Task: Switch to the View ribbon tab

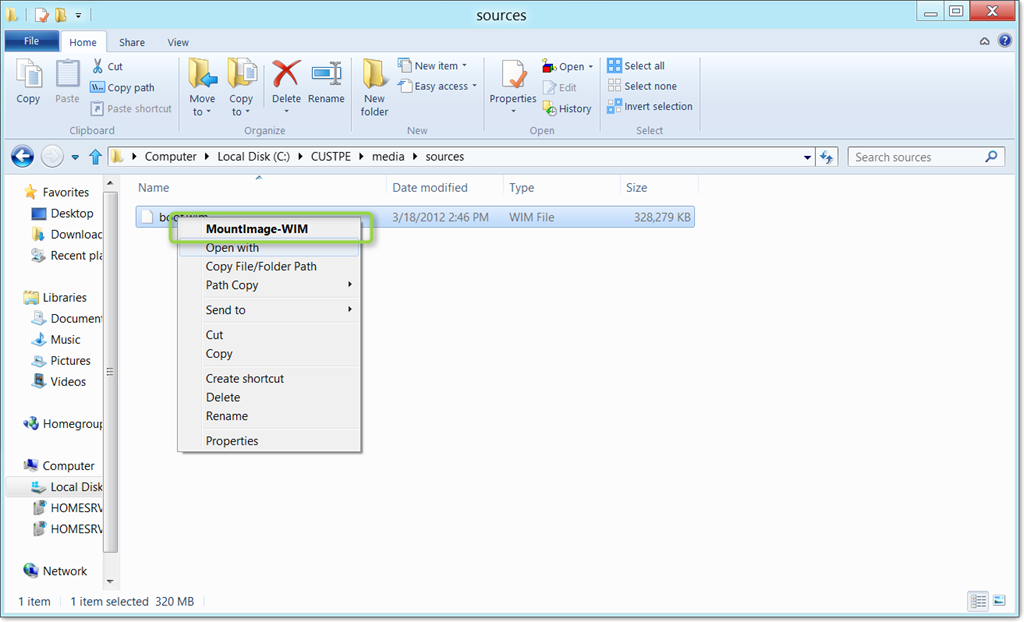Action: point(178,42)
